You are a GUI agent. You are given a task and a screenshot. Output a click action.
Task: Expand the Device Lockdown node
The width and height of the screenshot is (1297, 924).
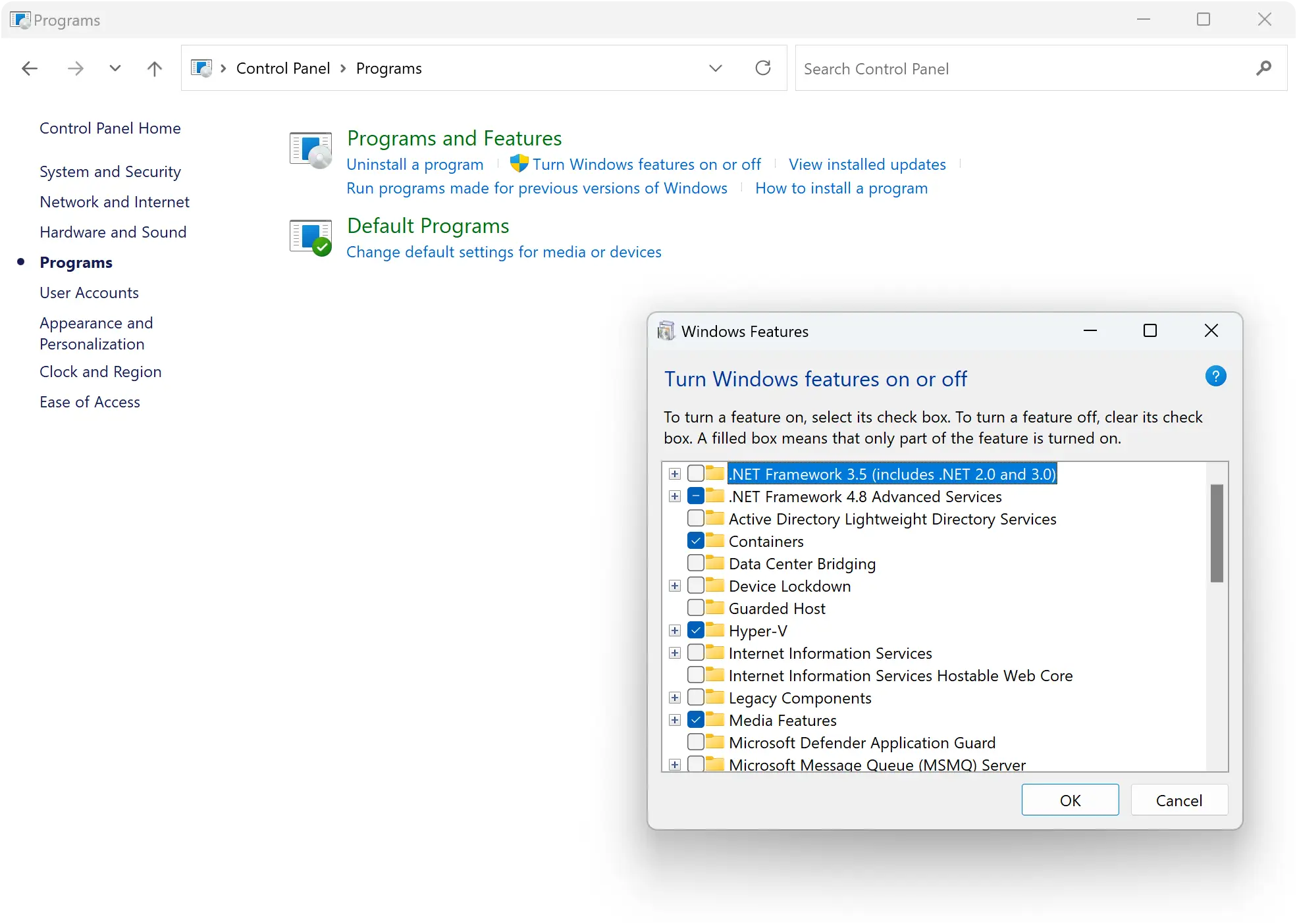675,586
